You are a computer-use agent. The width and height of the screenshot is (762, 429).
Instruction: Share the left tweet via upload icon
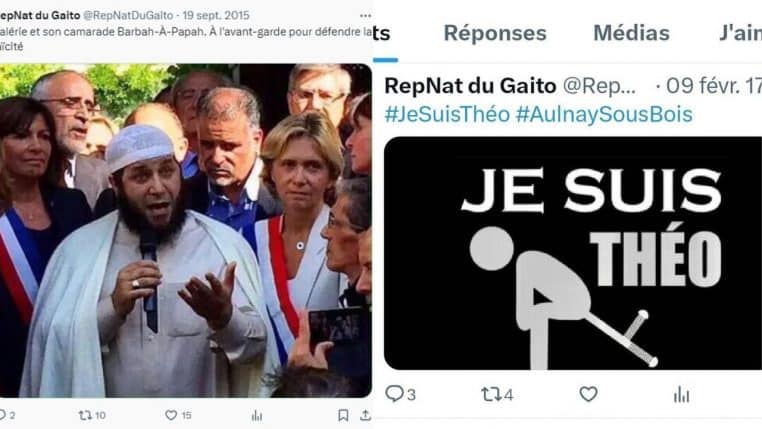(x=365, y=415)
